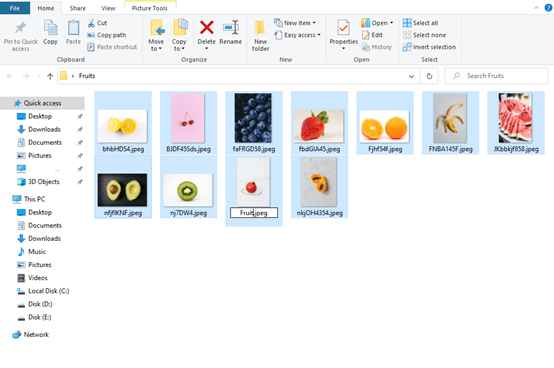This screenshot has height=368, width=554.
Task: Select the kiwi image nj7DW4.jpeg
Action: 188,186
